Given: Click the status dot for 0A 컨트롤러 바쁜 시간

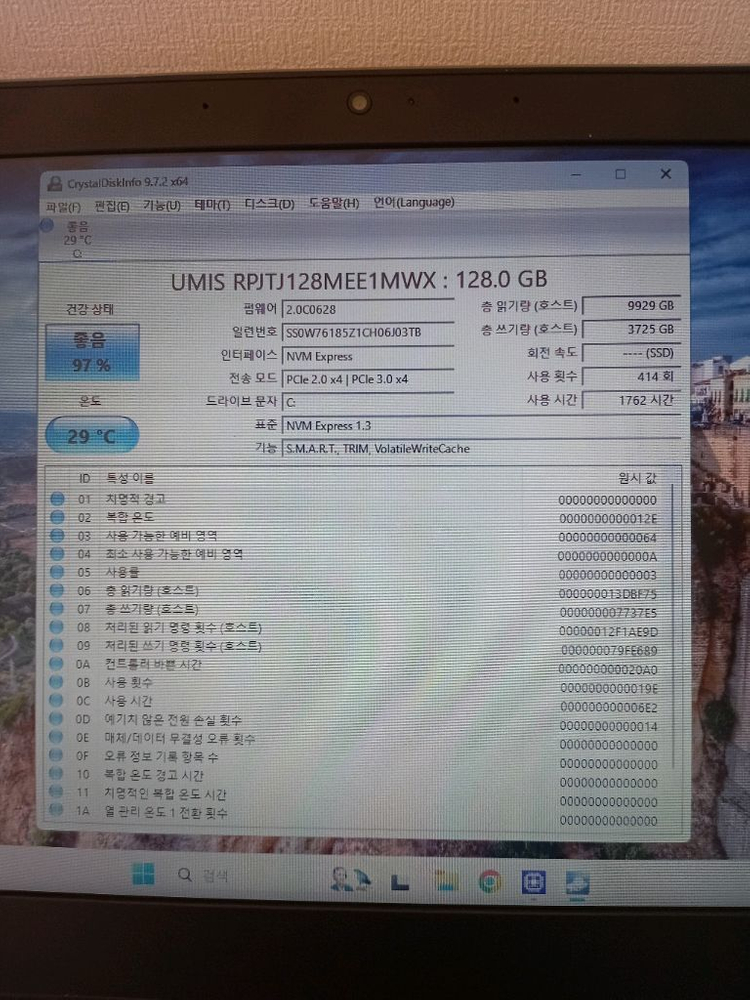Looking at the screenshot, I should click(57, 664).
